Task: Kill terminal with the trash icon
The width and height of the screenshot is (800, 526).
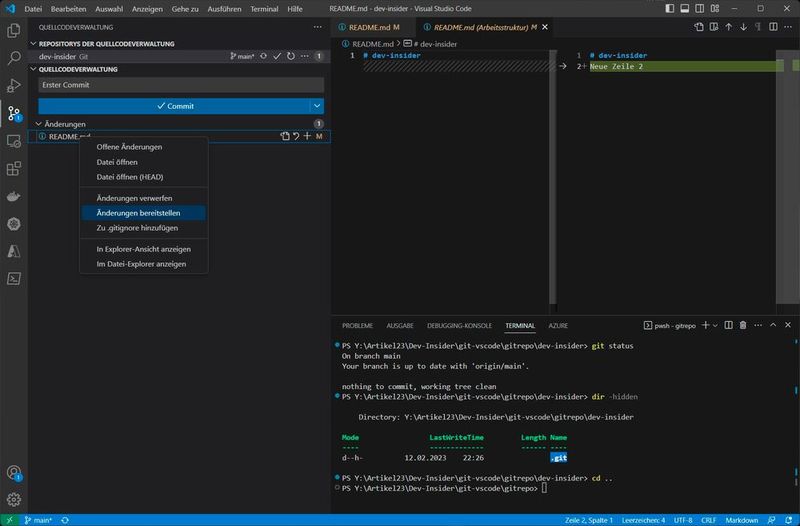Action: pyautogui.click(x=743, y=325)
